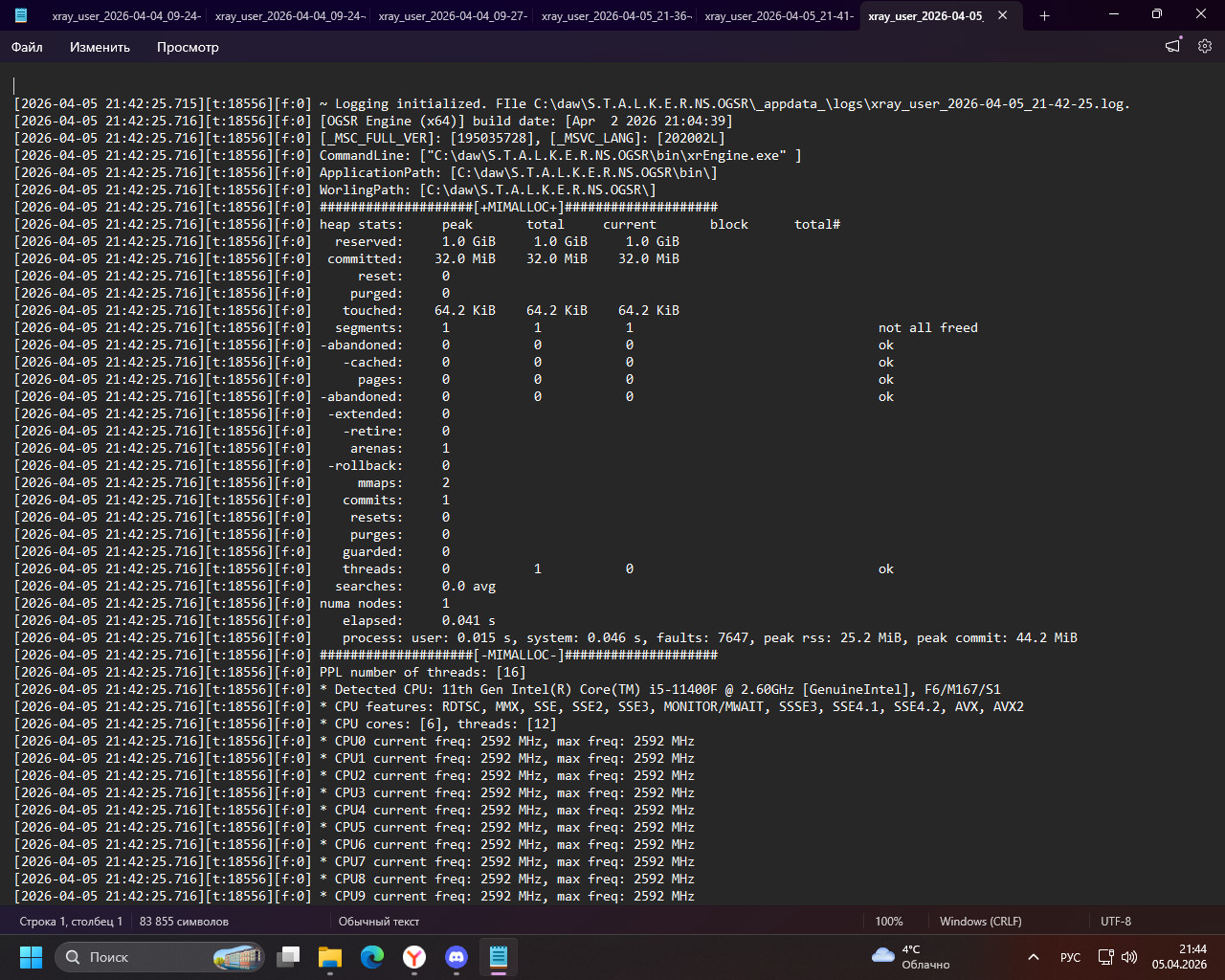The image size is (1225, 980).
Task: Add a new tab with plus button
Action: coord(1044,15)
